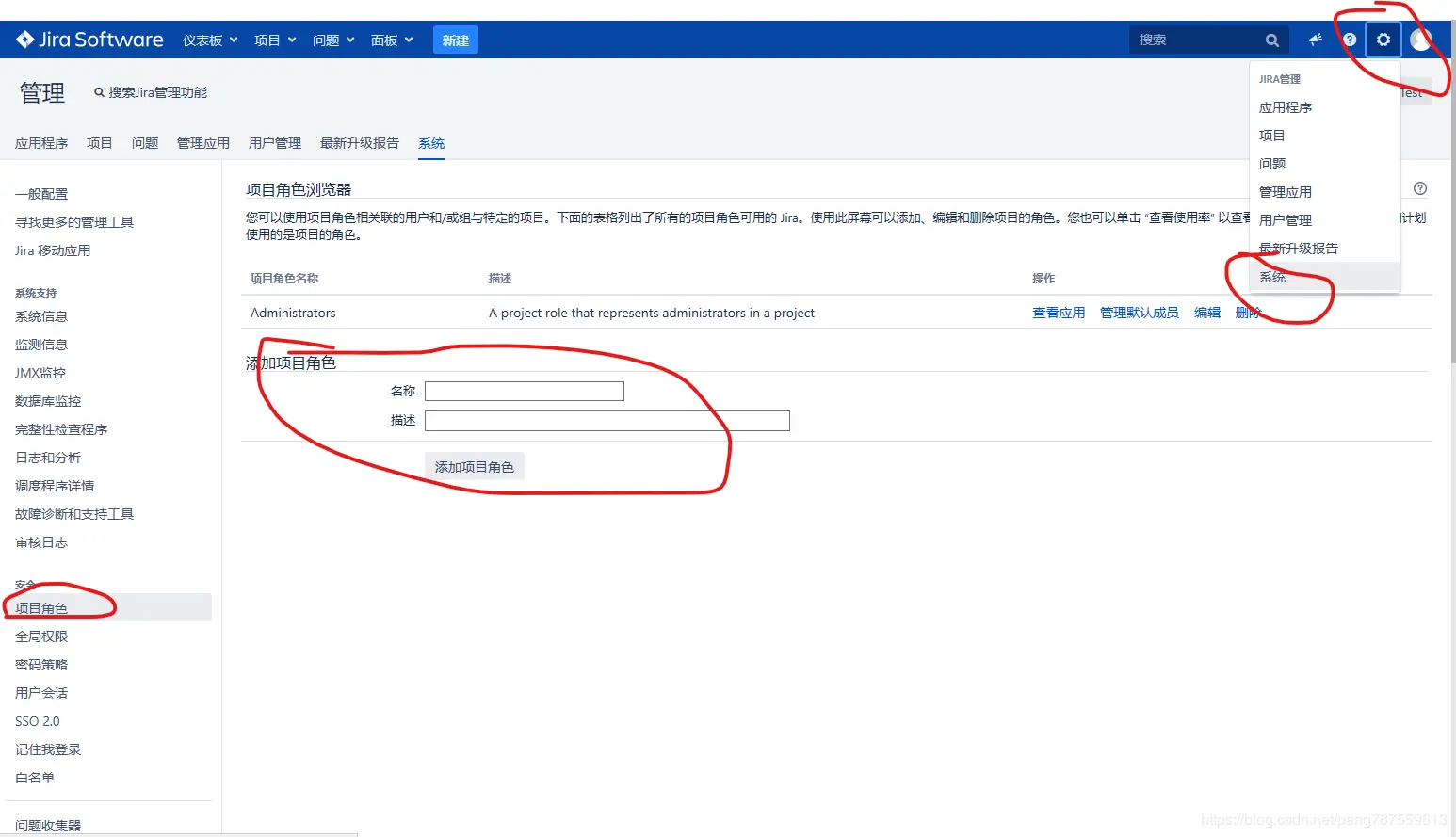The width and height of the screenshot is (1456, 837).
Task: Click the 新建 button
Action: 455,39
